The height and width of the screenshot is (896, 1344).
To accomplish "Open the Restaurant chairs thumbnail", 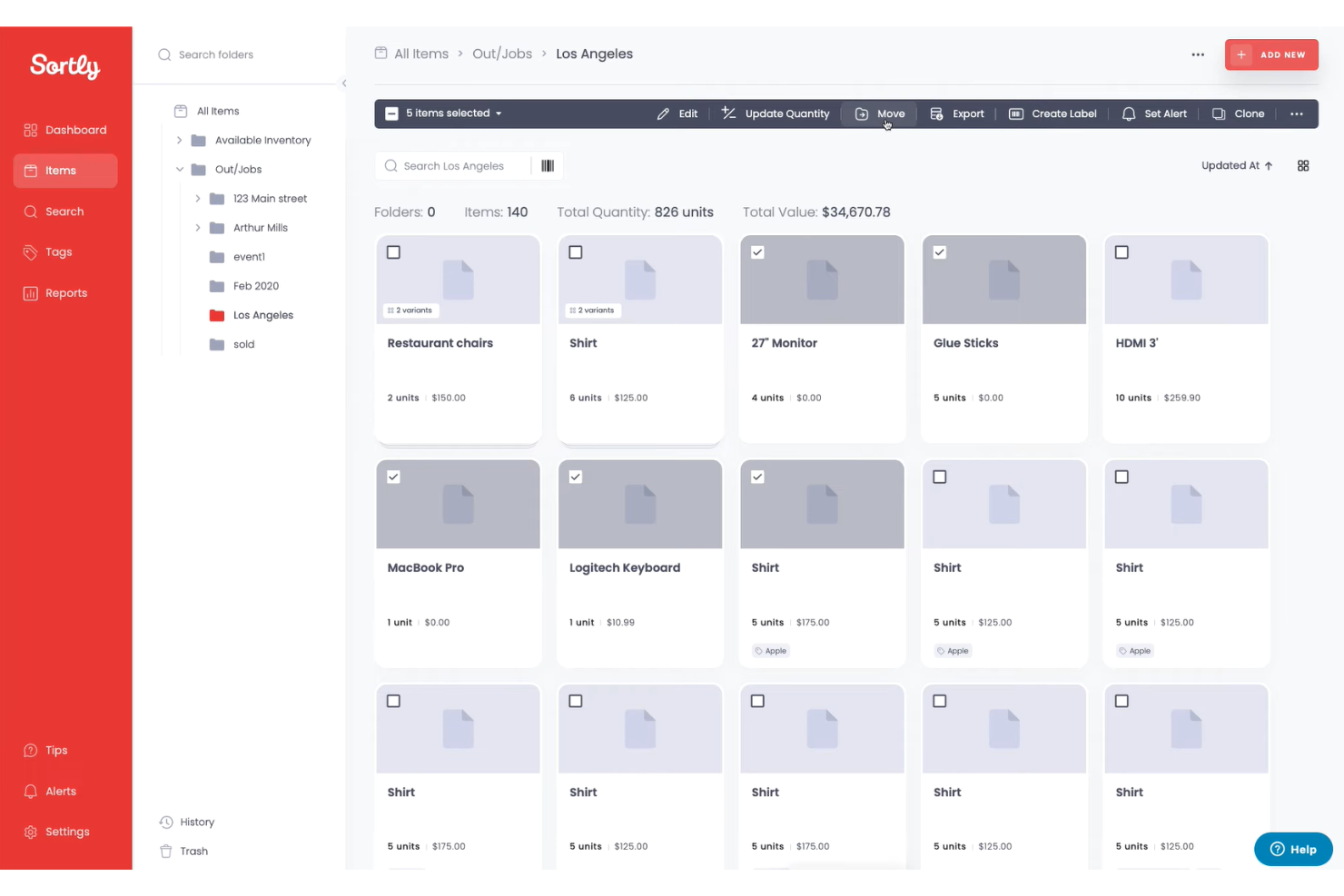I will [458, 280].
